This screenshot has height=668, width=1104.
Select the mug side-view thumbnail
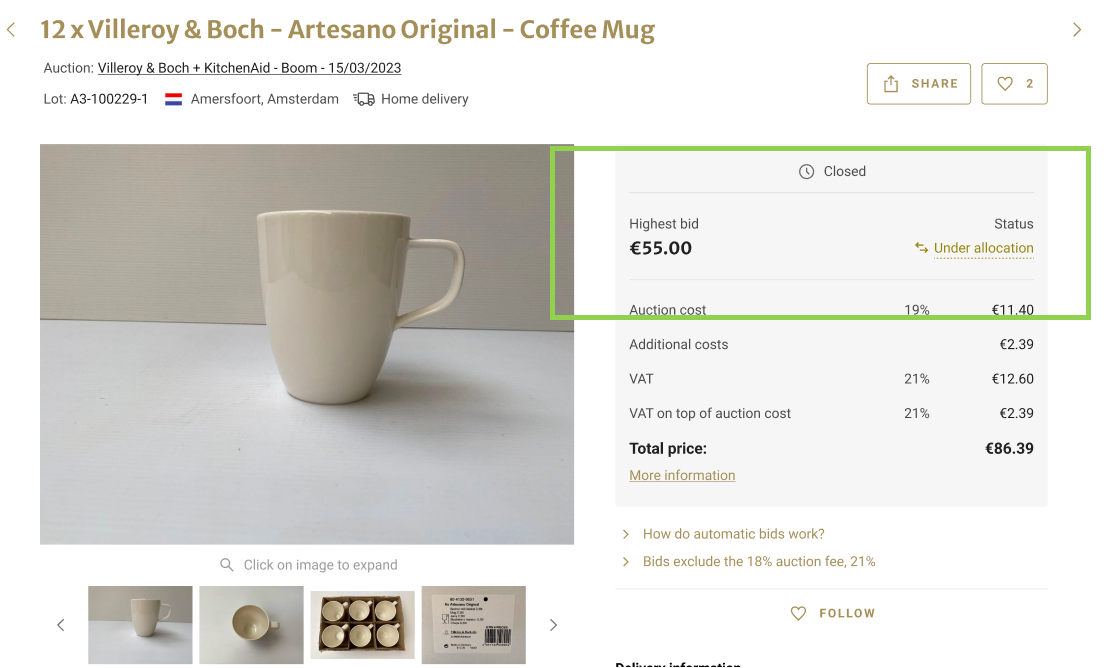(x=140, y=624)
